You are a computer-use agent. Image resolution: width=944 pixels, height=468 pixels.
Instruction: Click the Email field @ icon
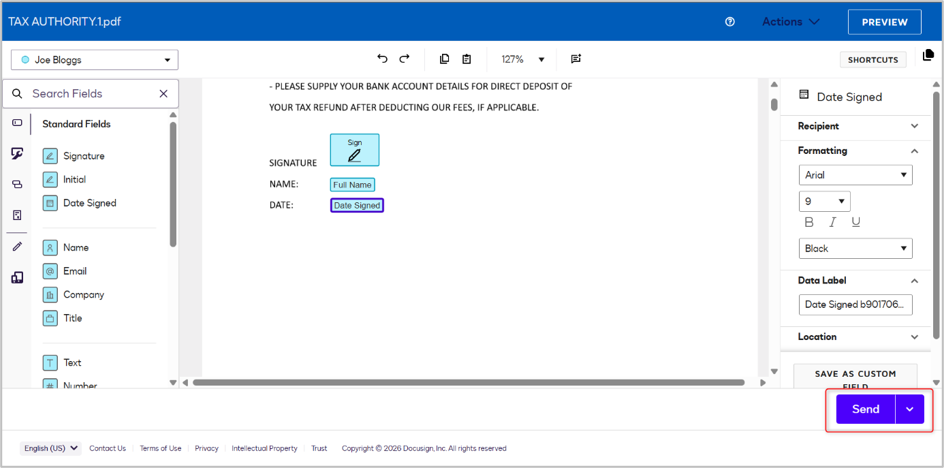[50, 271]
